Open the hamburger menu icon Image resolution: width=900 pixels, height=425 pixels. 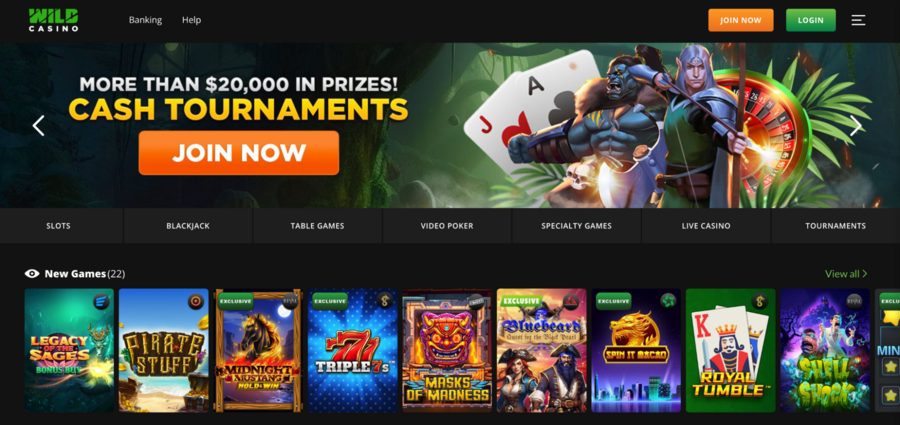pyautogui.click(x=858, y=20)
